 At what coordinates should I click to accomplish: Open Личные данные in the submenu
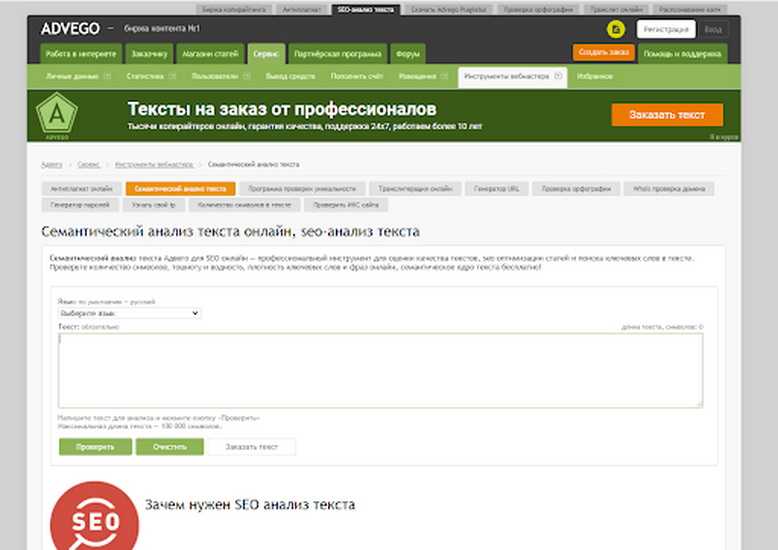[72, 76]
